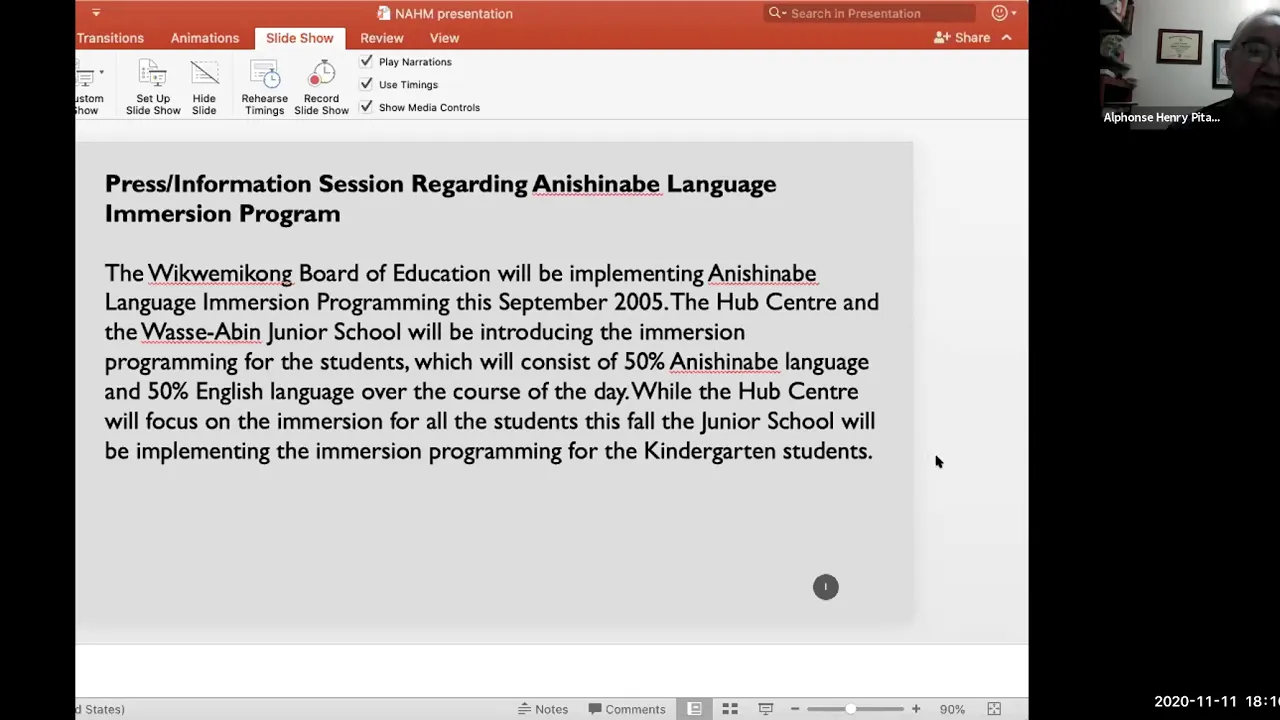Click the Alphonse Henry video thumbnail
This screenshot has width=1280, height=720.
pyautogui.click(x=1190, y=63)
